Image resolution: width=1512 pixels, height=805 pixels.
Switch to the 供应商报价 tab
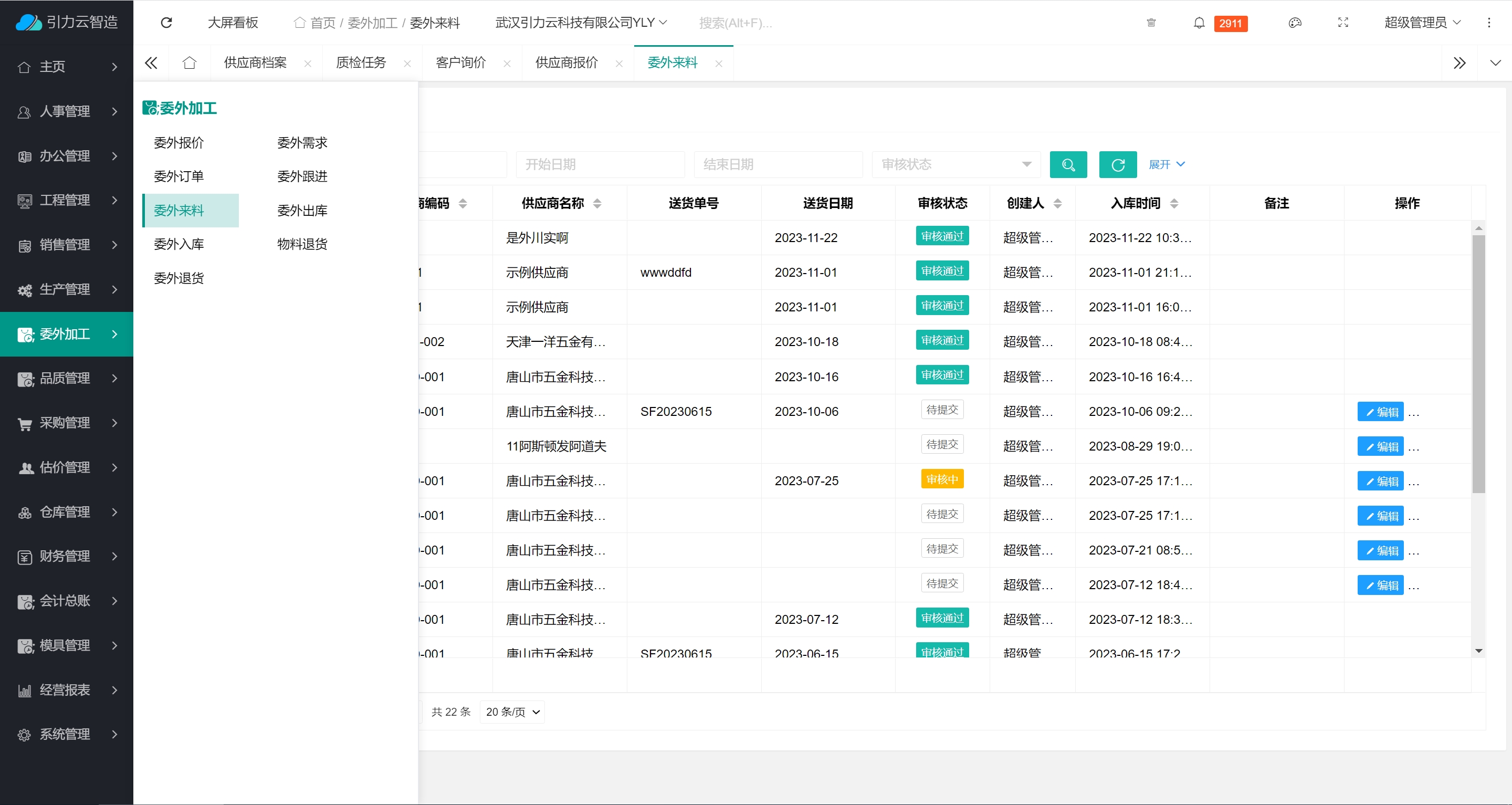tap(566, 63)
